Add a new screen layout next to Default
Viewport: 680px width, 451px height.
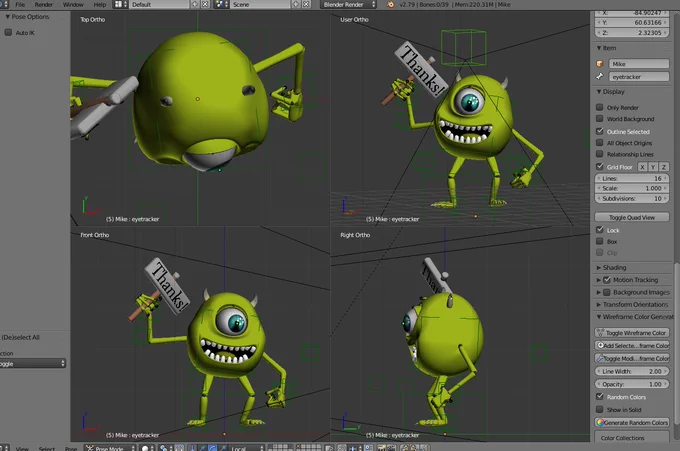[195, 4]
